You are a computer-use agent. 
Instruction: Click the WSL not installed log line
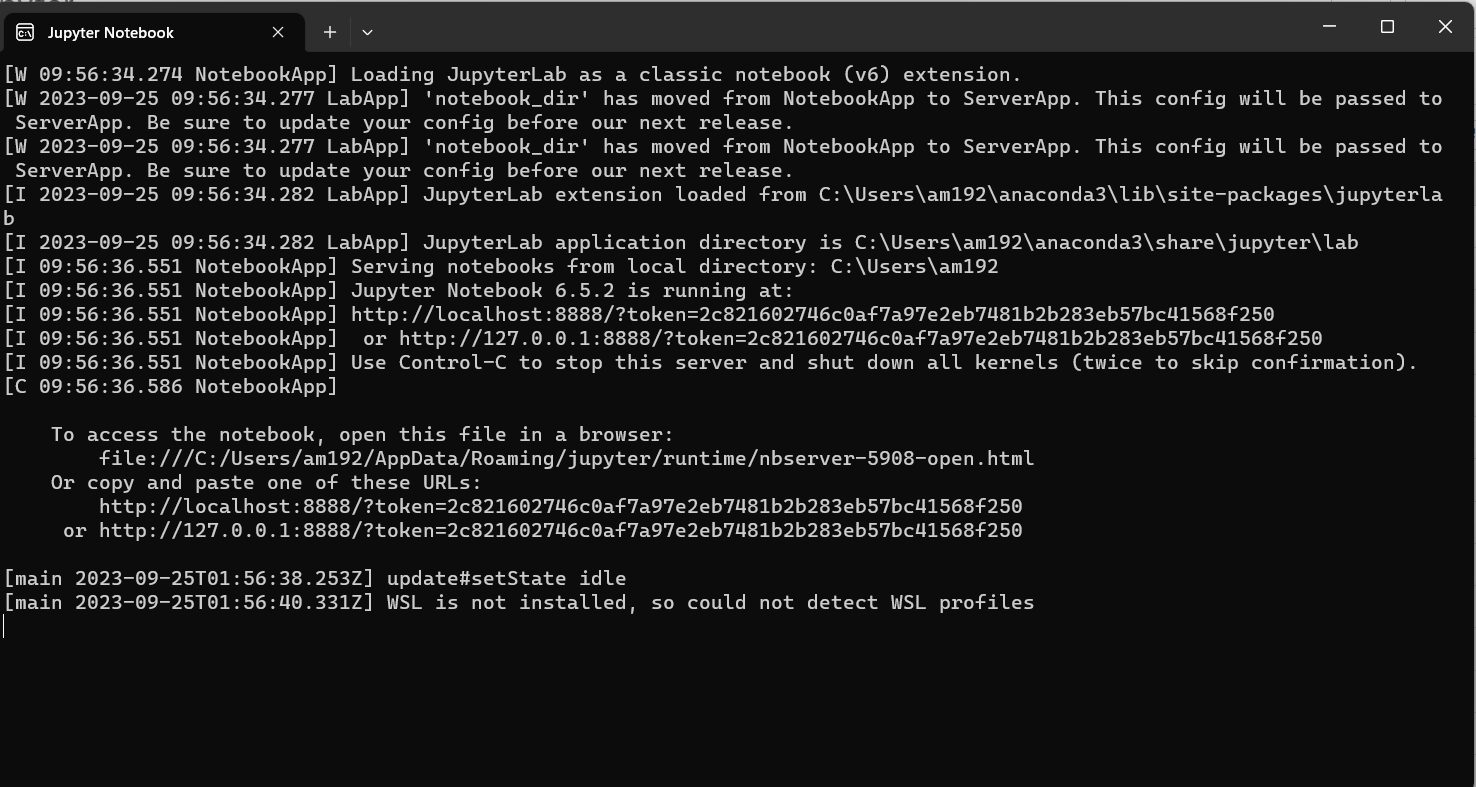click(519, 602)
